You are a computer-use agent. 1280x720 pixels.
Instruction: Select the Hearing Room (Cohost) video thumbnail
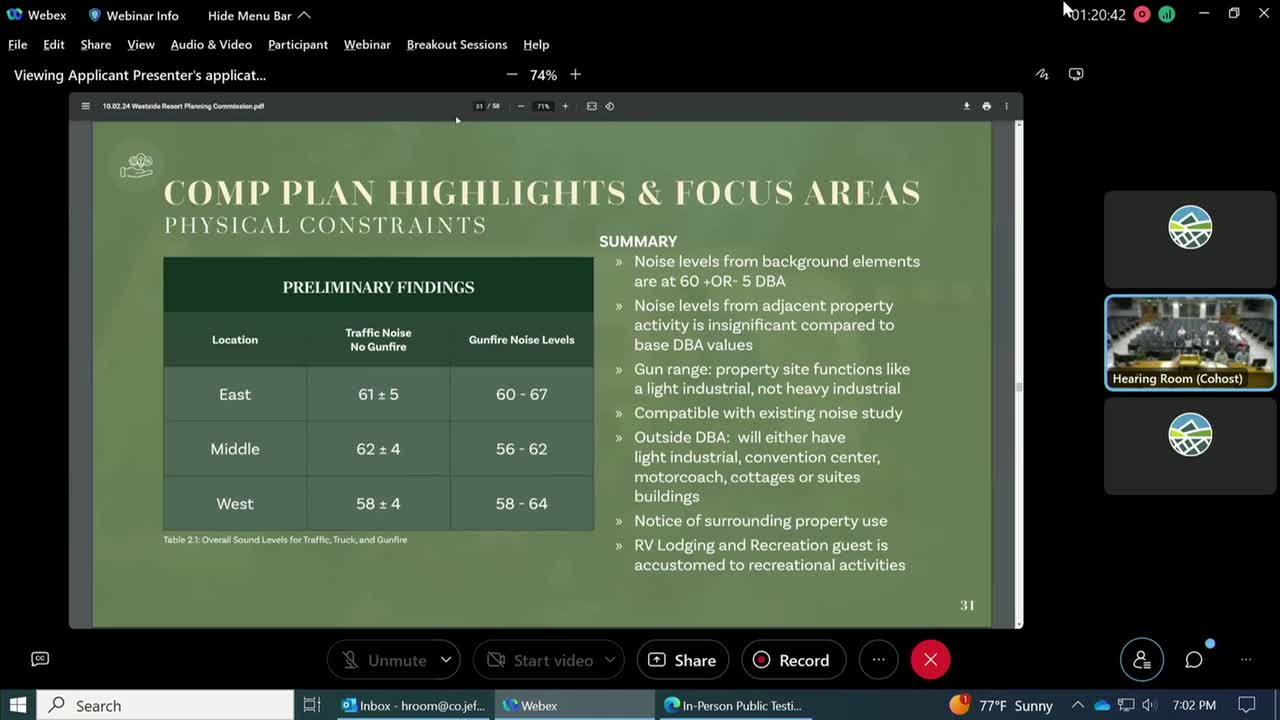click(x=1190, y=342)
